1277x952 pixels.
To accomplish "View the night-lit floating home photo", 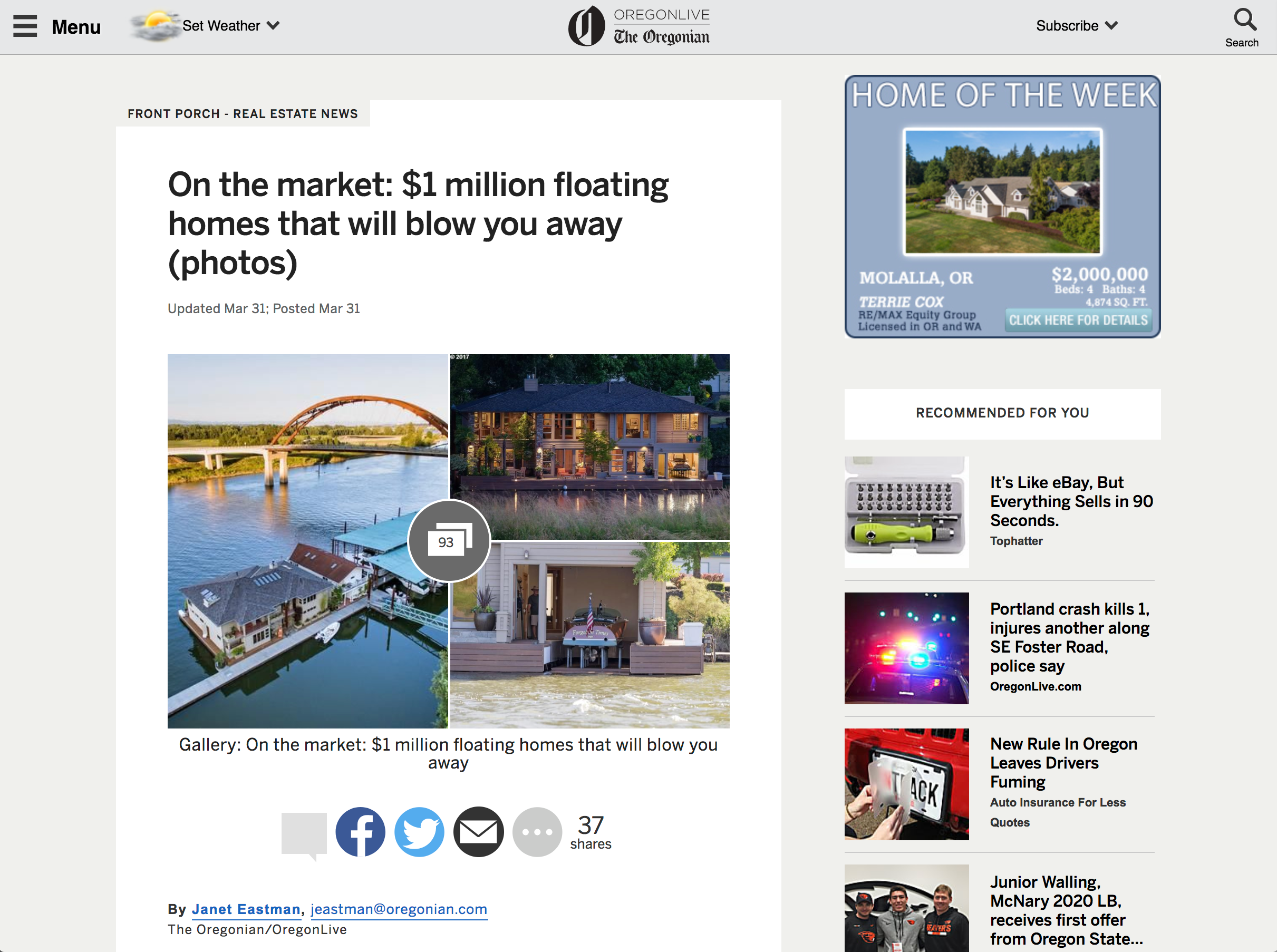I will [x=589, y=446].
